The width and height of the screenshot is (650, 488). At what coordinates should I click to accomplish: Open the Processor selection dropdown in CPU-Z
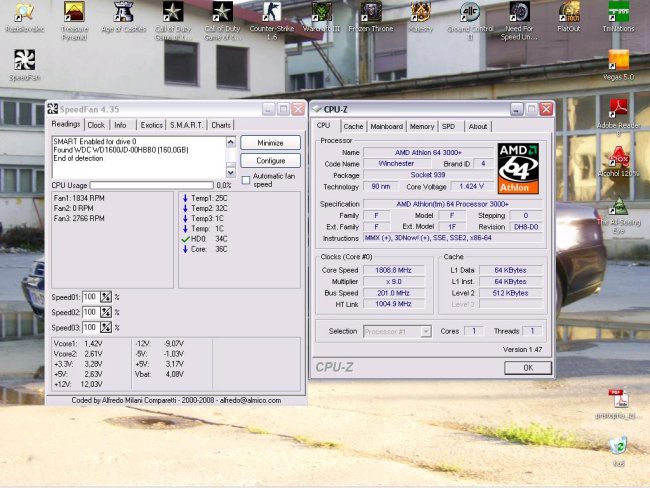pos(426,331)
